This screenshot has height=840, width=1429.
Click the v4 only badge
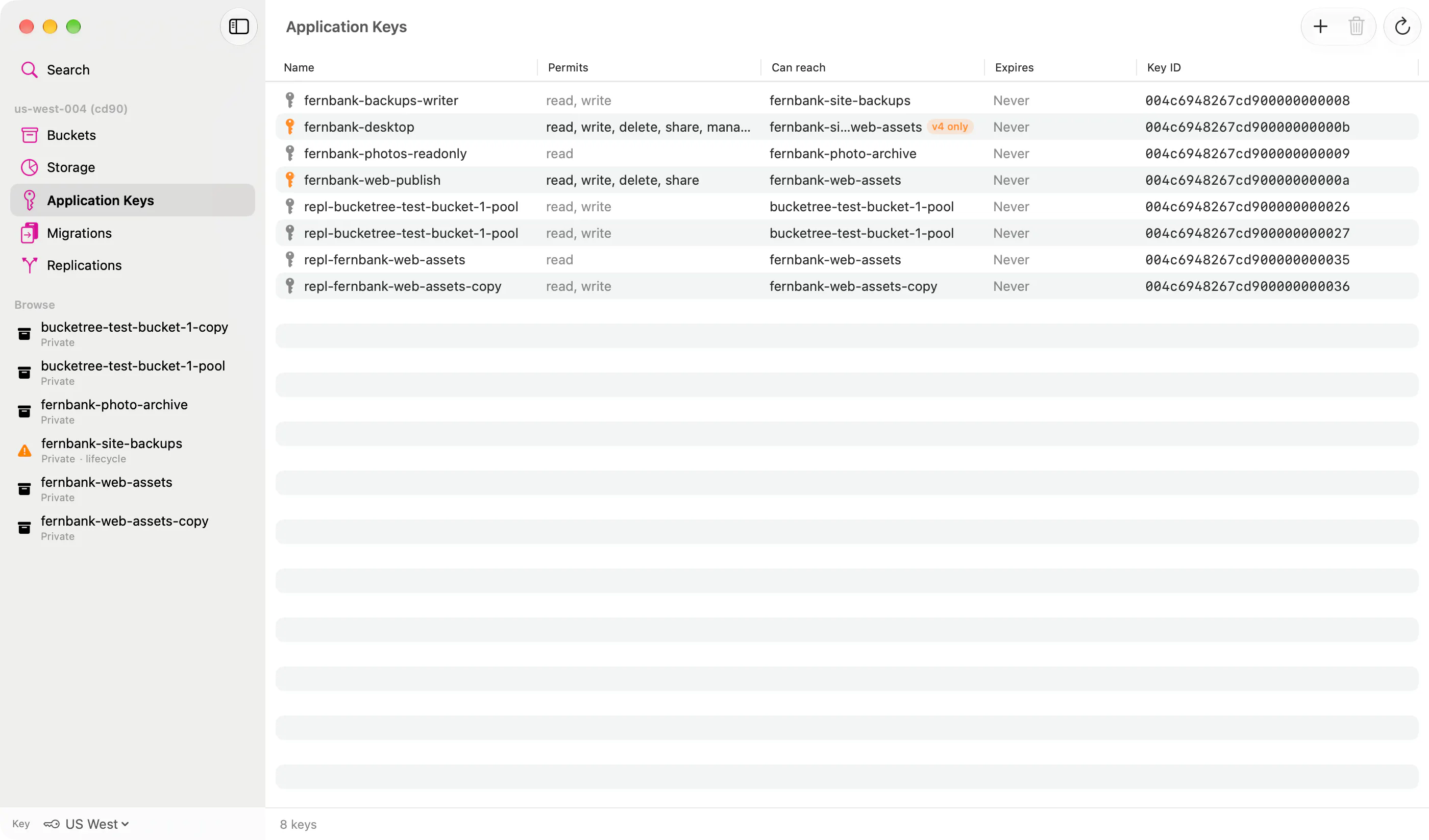[950, 127]
